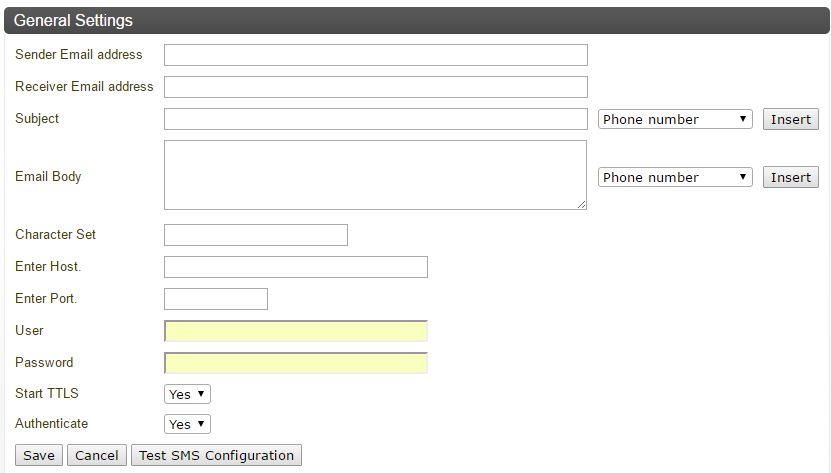Viewport: 831px width, 473px height.
Task: Click the Enter Port input field
Action: click(216, 299)
